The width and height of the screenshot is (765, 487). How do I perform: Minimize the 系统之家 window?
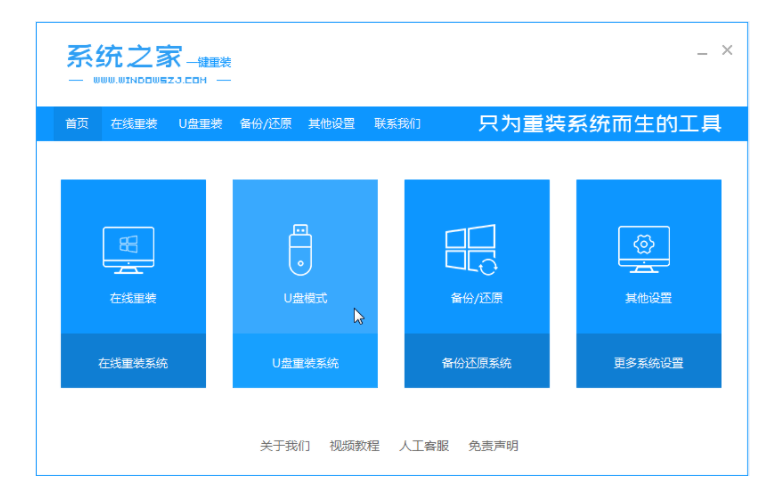coord(702,51)
